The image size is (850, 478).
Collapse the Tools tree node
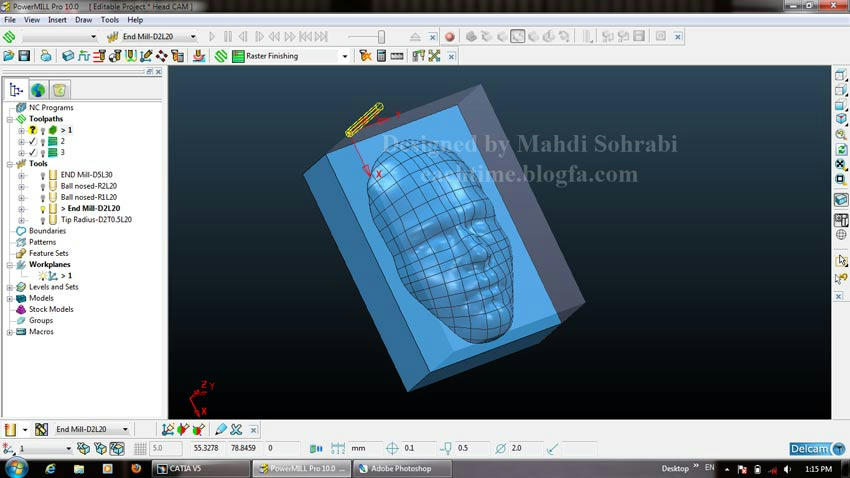tap(10, 164)
